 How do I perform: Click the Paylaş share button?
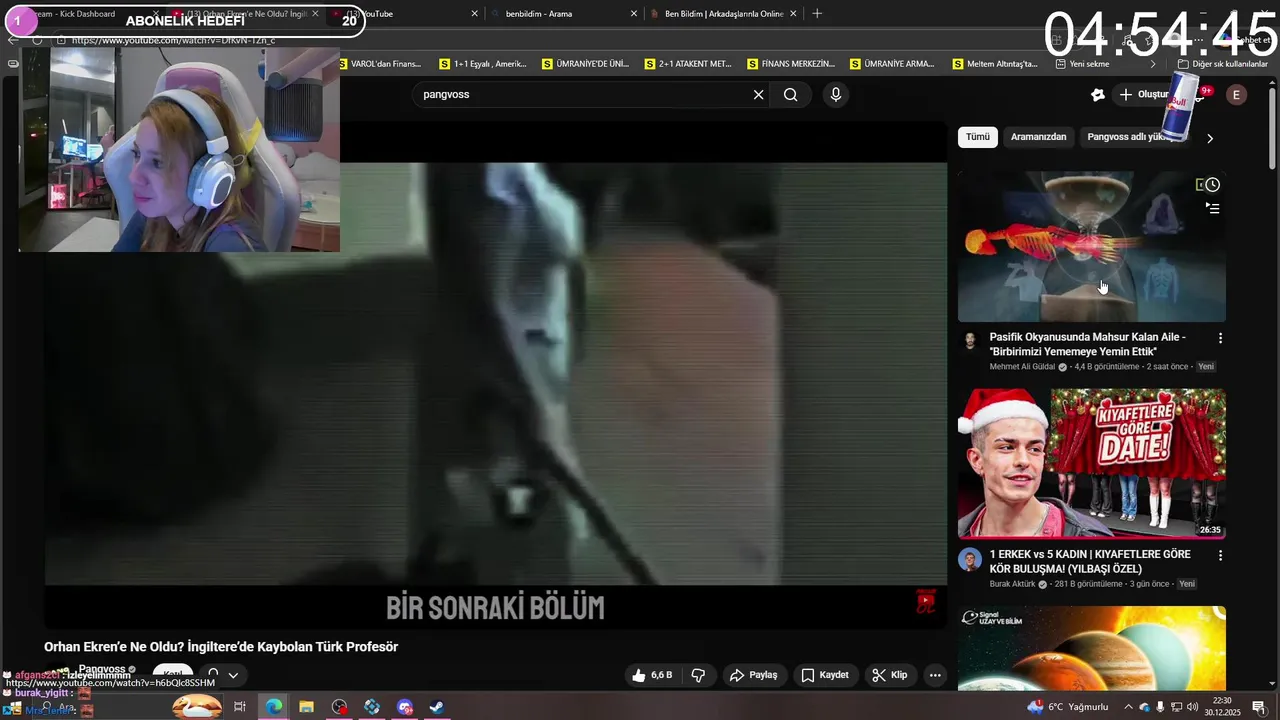tap(753, 675)
